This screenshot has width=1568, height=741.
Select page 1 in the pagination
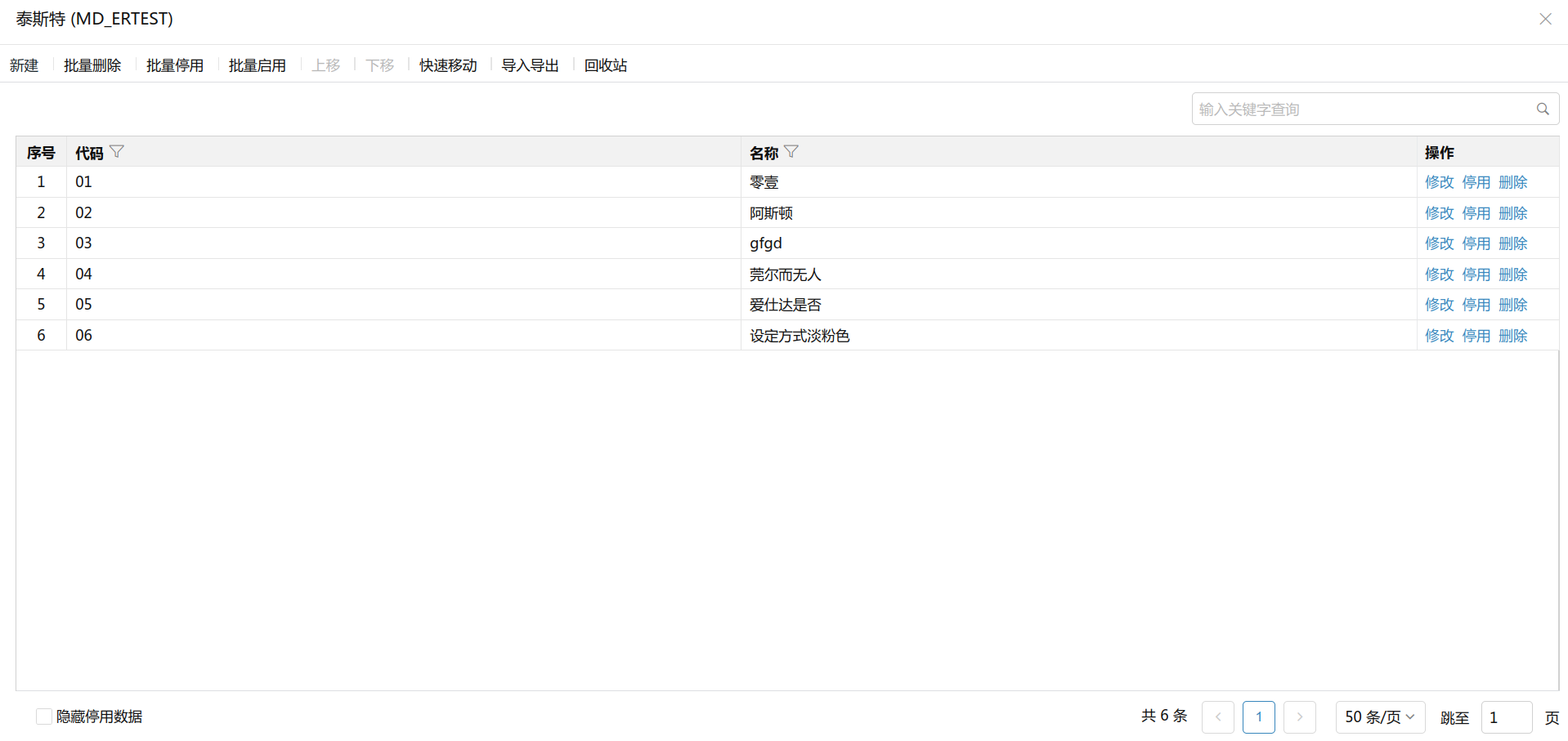(1258, 716)
